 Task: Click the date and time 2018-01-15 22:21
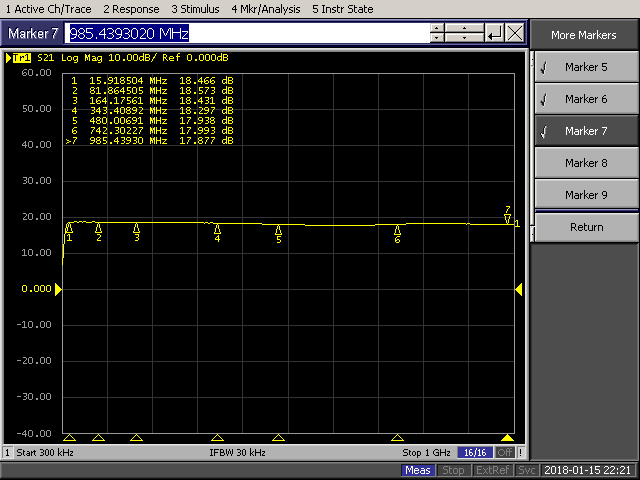tap(588, 470)
